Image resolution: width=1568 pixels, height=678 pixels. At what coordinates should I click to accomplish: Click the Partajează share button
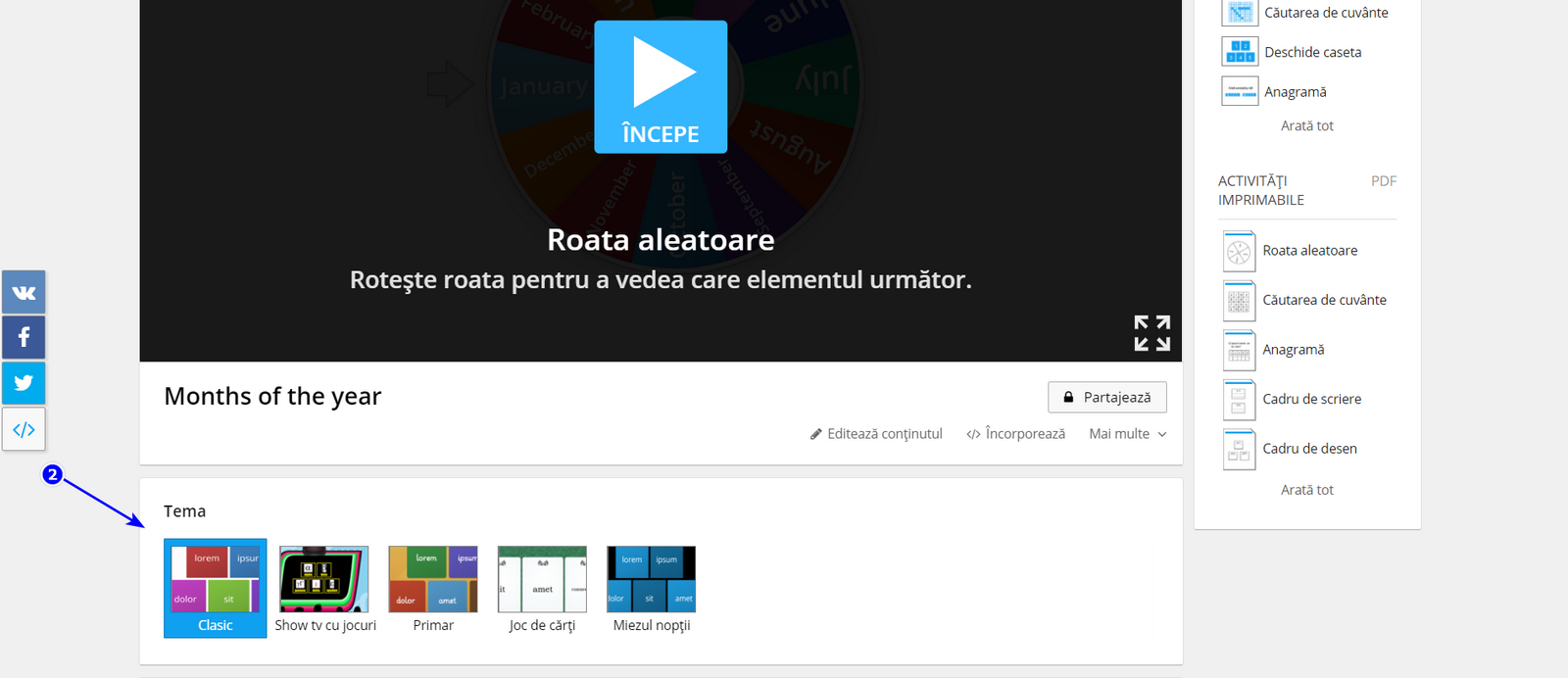[1107, 397]
